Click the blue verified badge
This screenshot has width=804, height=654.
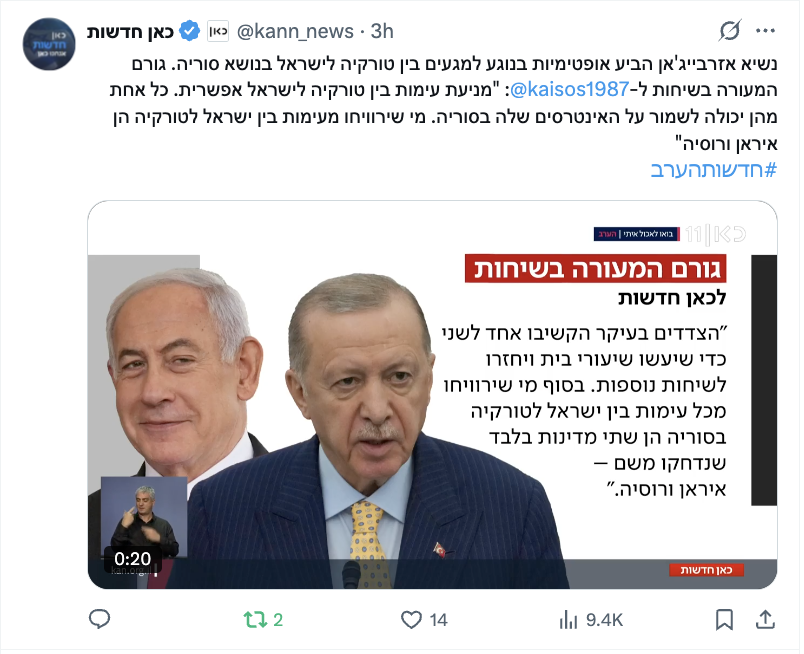coord(190,31)
